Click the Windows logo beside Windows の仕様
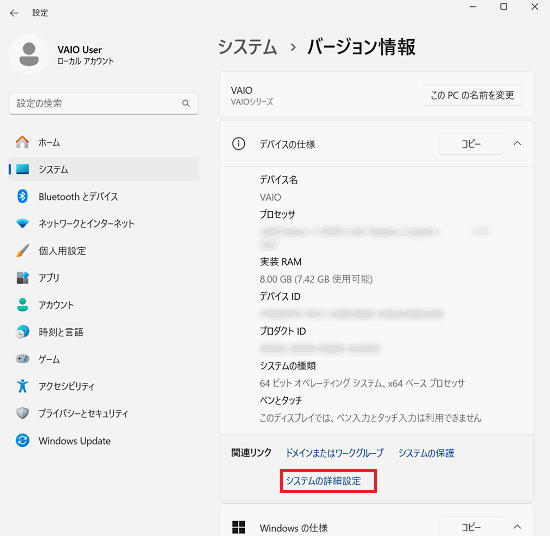This screenshot has width=550, height=536. 239,527
